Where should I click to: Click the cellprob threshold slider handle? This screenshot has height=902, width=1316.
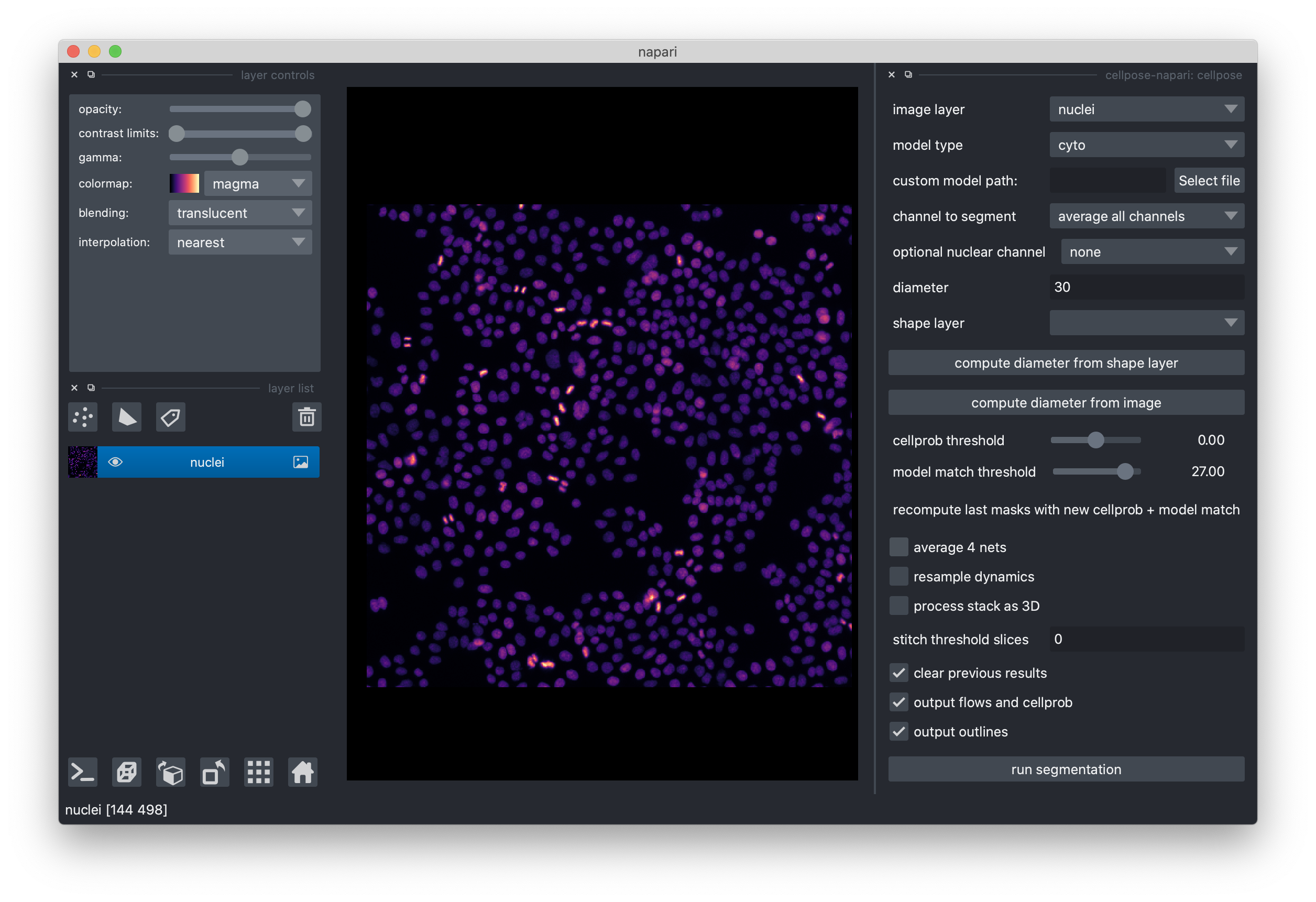pos(1096,440)
